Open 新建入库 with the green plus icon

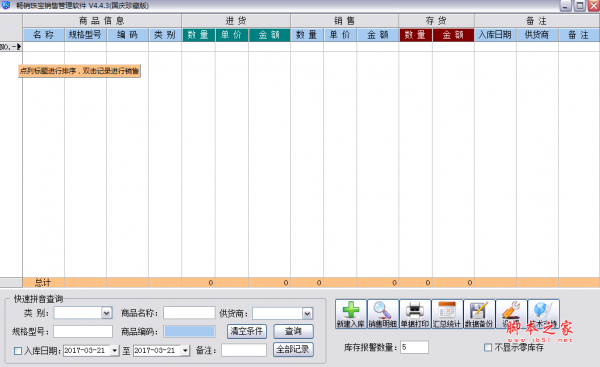[351, 314]
